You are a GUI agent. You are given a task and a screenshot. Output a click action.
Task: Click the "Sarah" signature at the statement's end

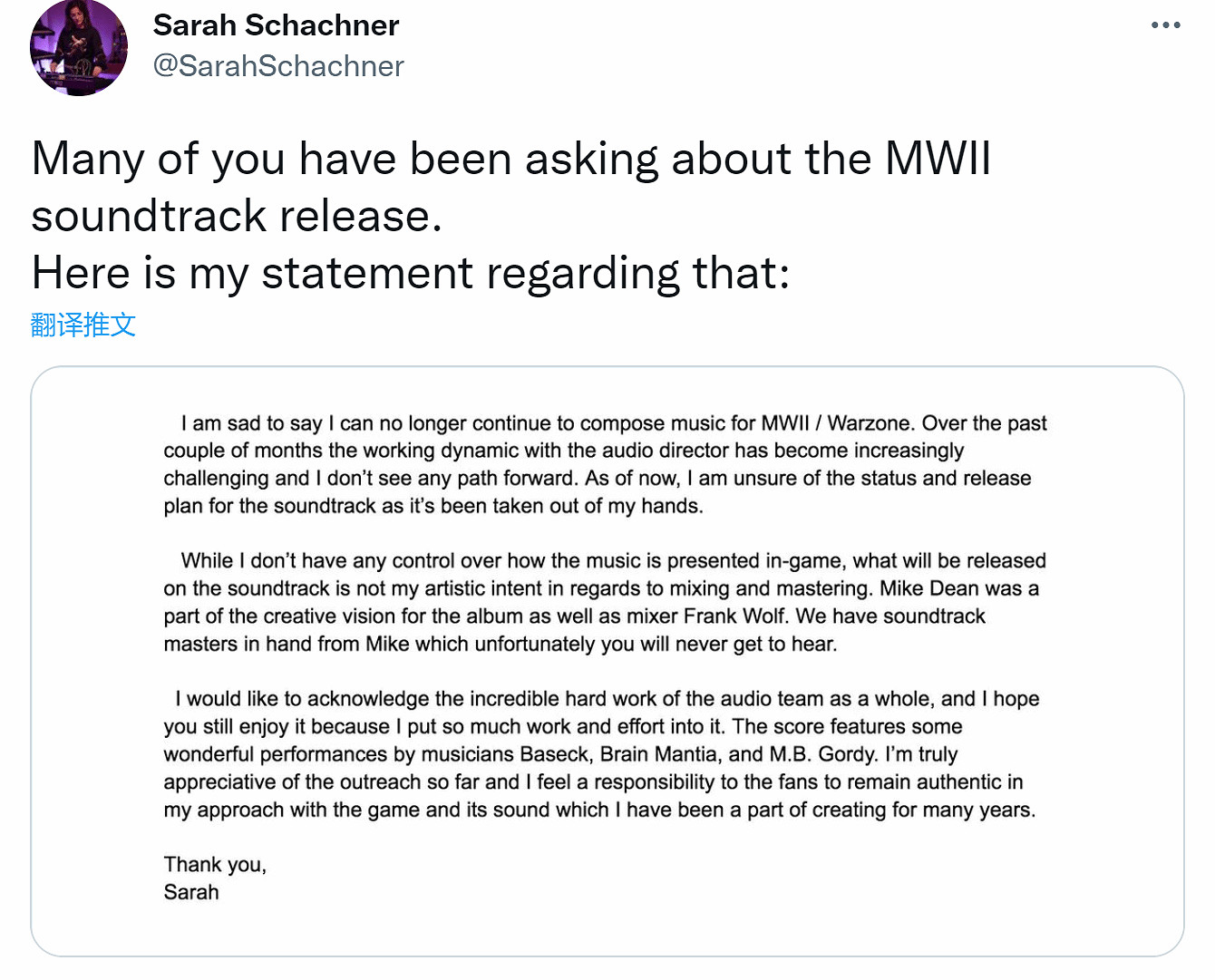pos(191,892)
